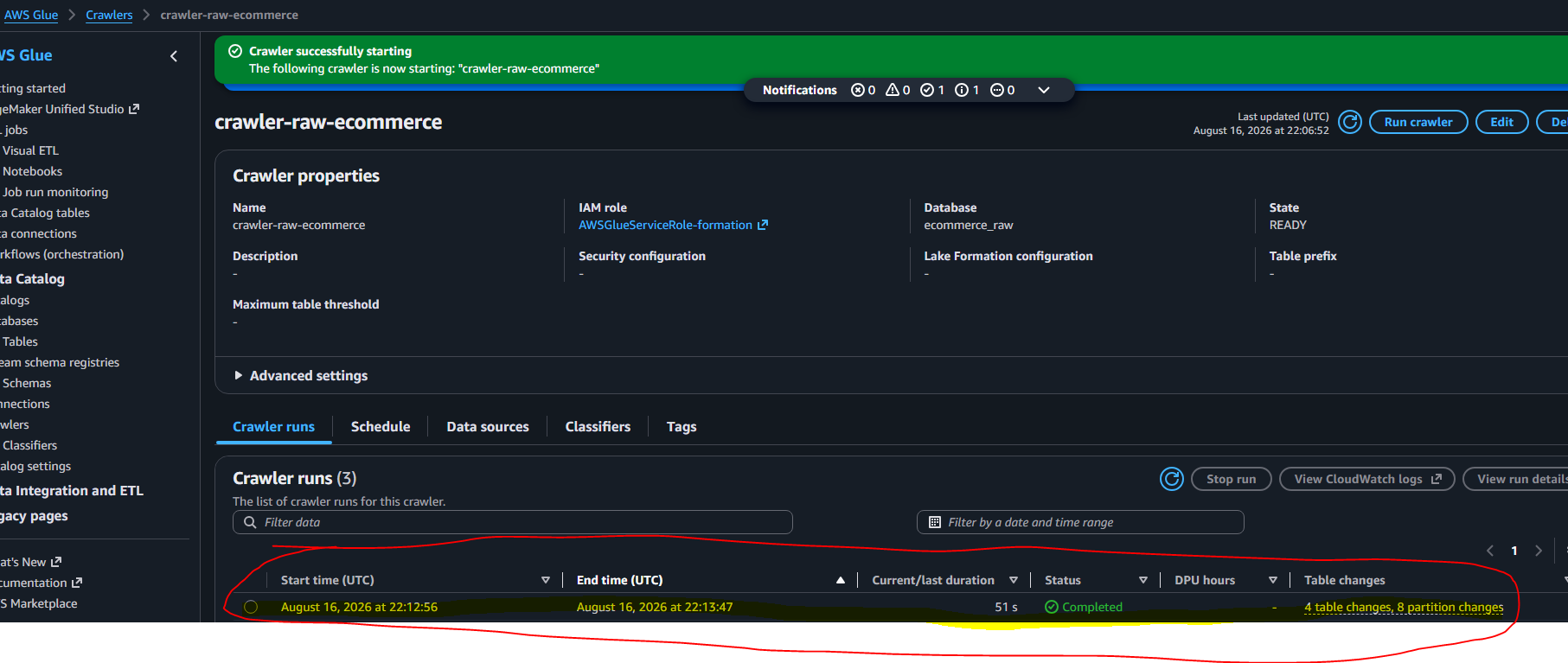Sort by Status column arrow
Viewport: 1568px width, 663px height.
(1143, 580)
